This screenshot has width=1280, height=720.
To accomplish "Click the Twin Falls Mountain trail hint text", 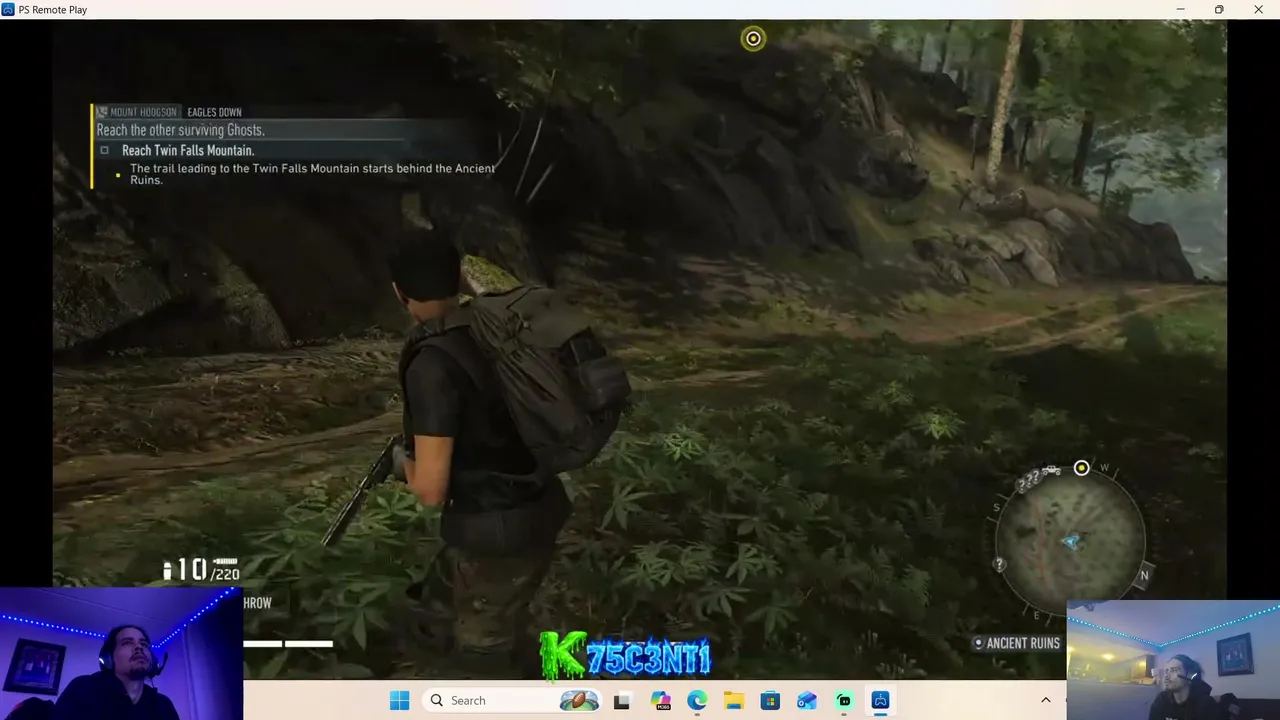I will pyautogui.click(x=312, y=174).
